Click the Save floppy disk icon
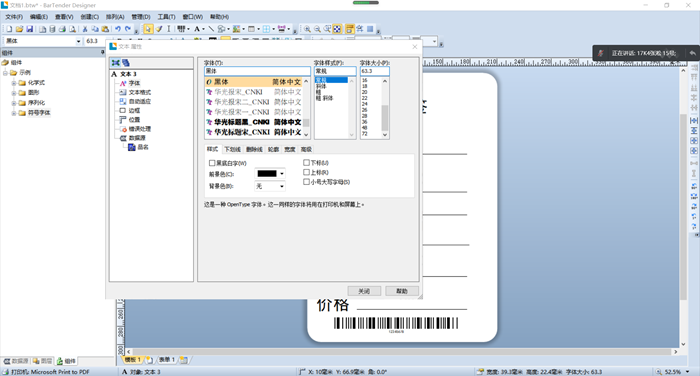 coord(29,29)
